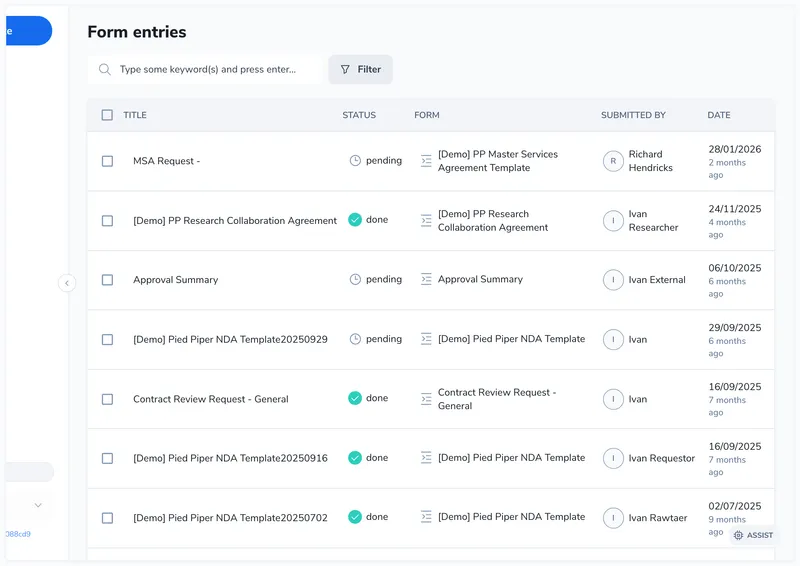Click done checkmark icon for Contract Review Request
800x566 pixels.
(x=355, y=398)
